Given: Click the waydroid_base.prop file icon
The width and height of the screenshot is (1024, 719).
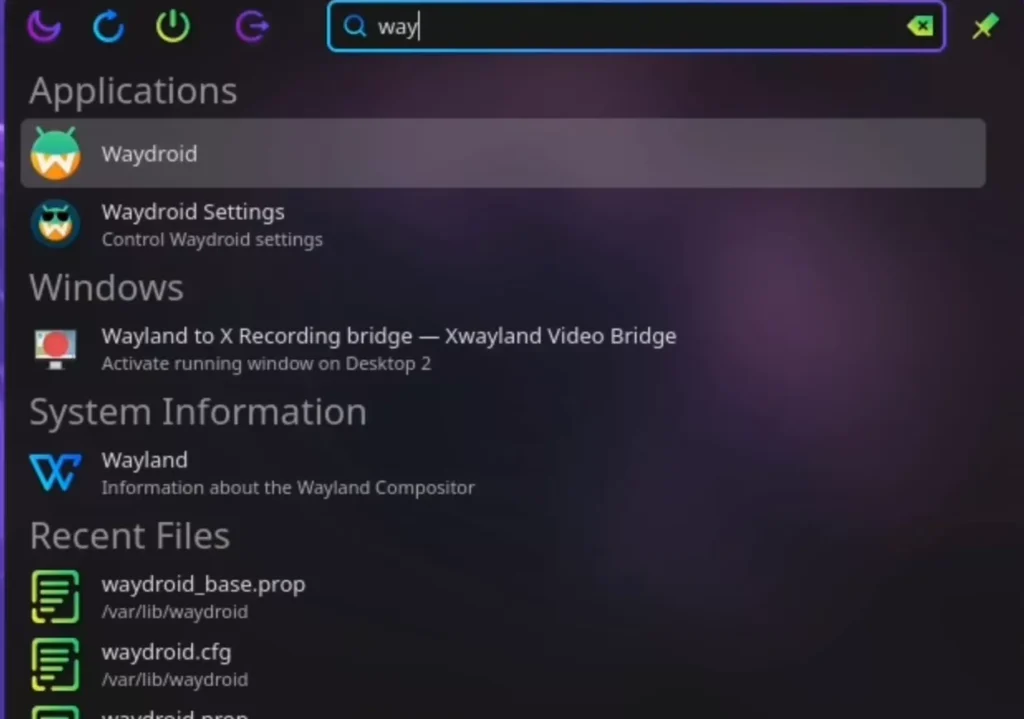Looking at the screenshot, I should 55,596.
